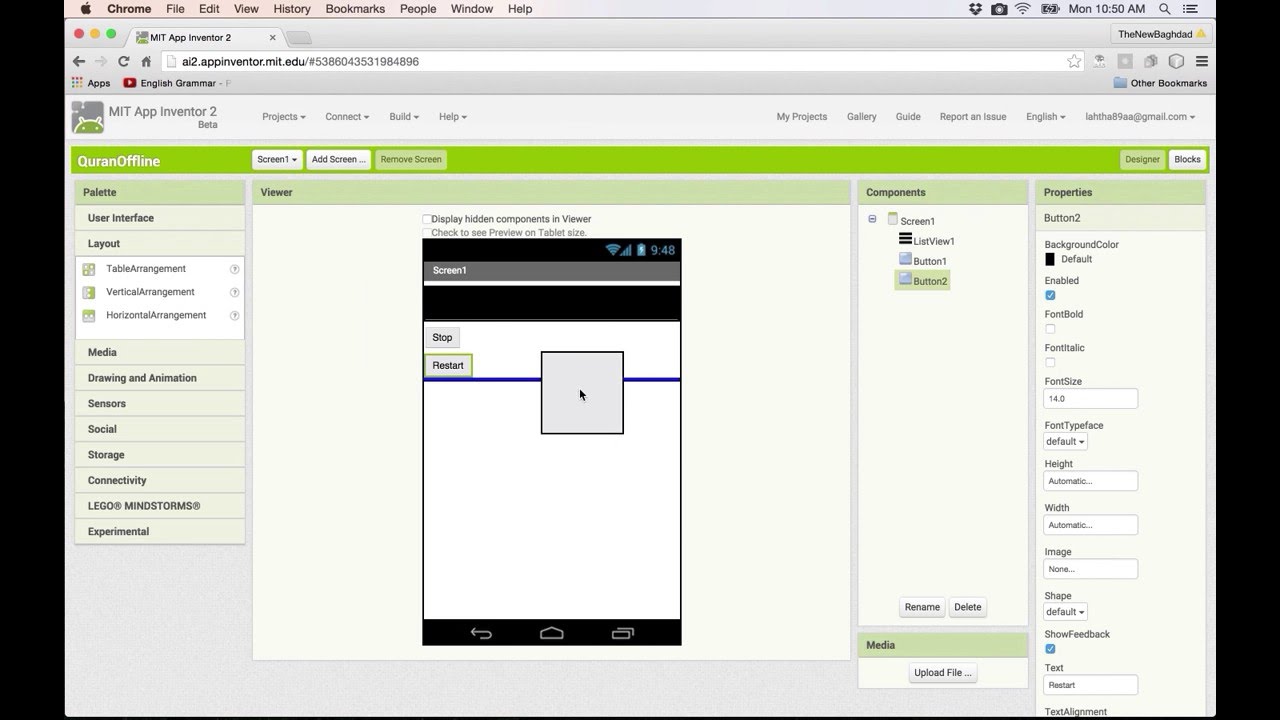Image resolution: width=1280 pixels, height=720 pixels.
Task: Click the phone preview home icon
Action: 552,633
